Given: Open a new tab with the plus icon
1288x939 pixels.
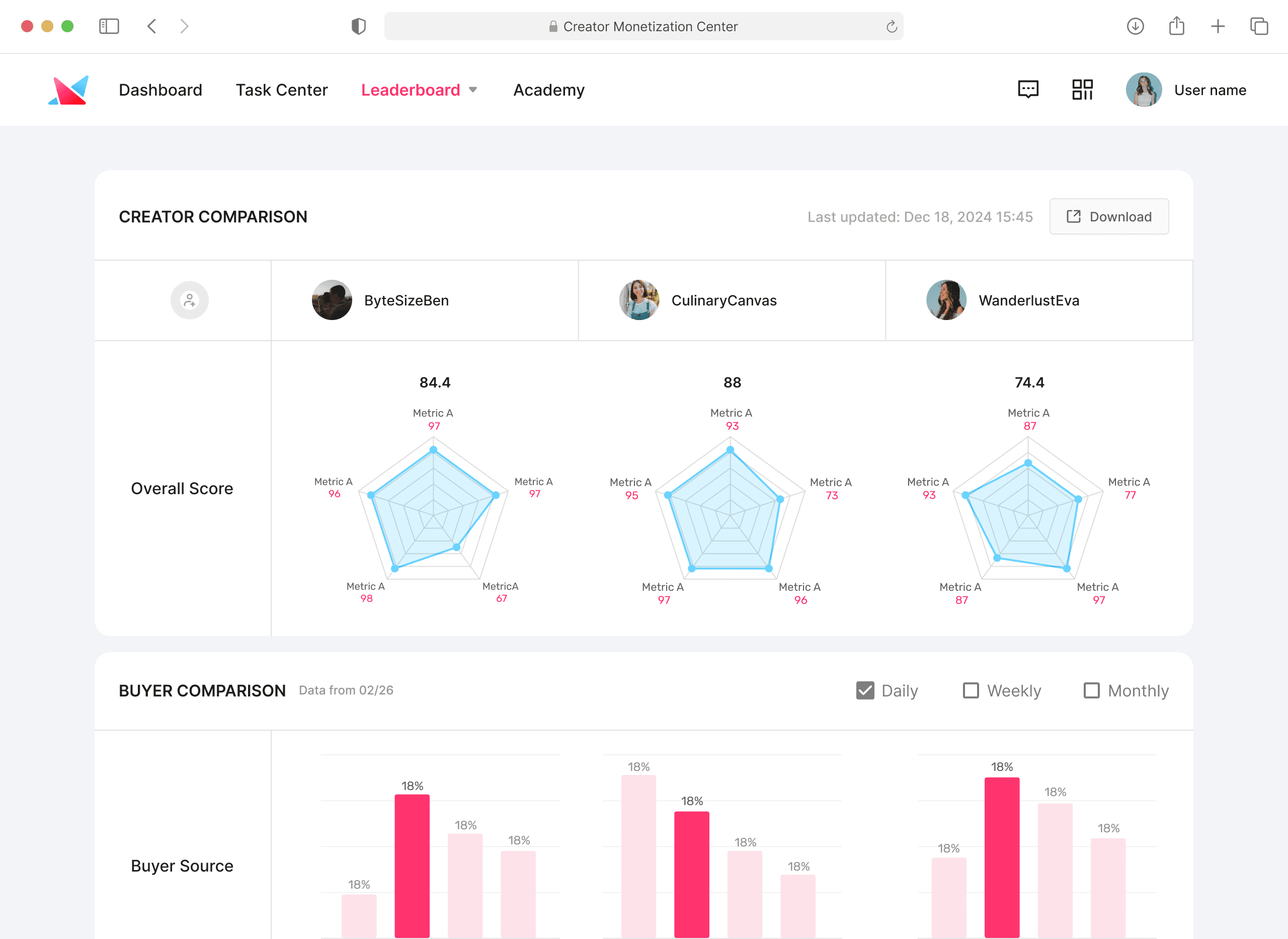Looking at the screenshot, I should click(x=1218, y=26).
